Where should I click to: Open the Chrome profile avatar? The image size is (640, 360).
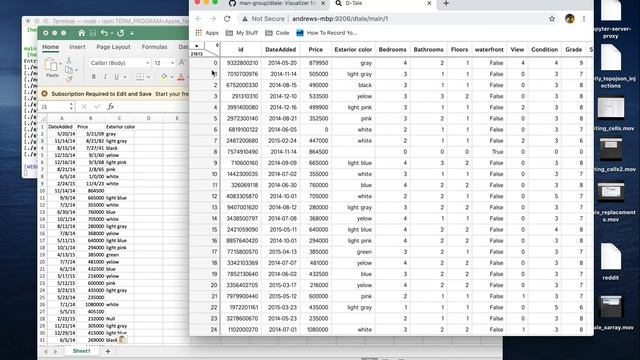tap(570, 18)
